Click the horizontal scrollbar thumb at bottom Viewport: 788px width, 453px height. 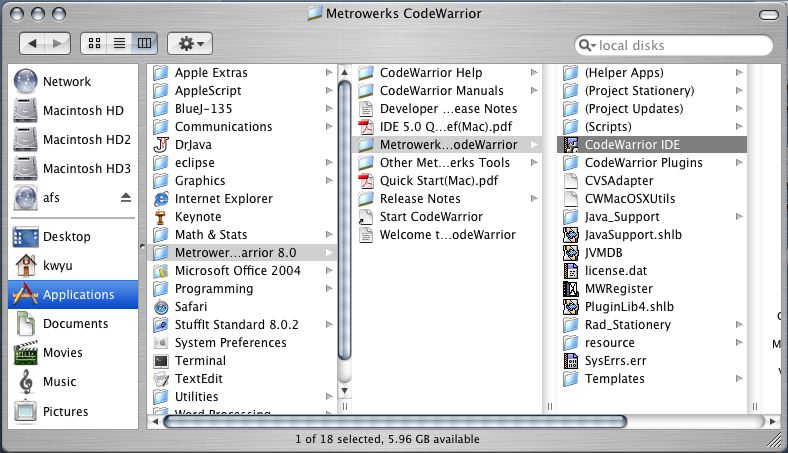[x=395, y=421]
